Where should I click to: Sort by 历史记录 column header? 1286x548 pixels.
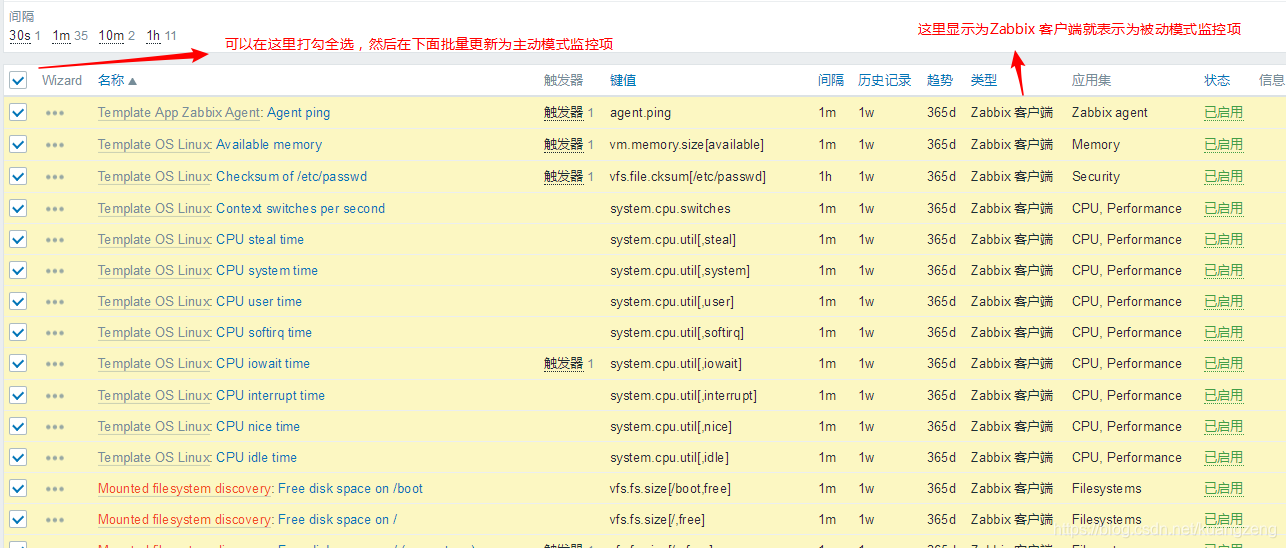point(885,81)
